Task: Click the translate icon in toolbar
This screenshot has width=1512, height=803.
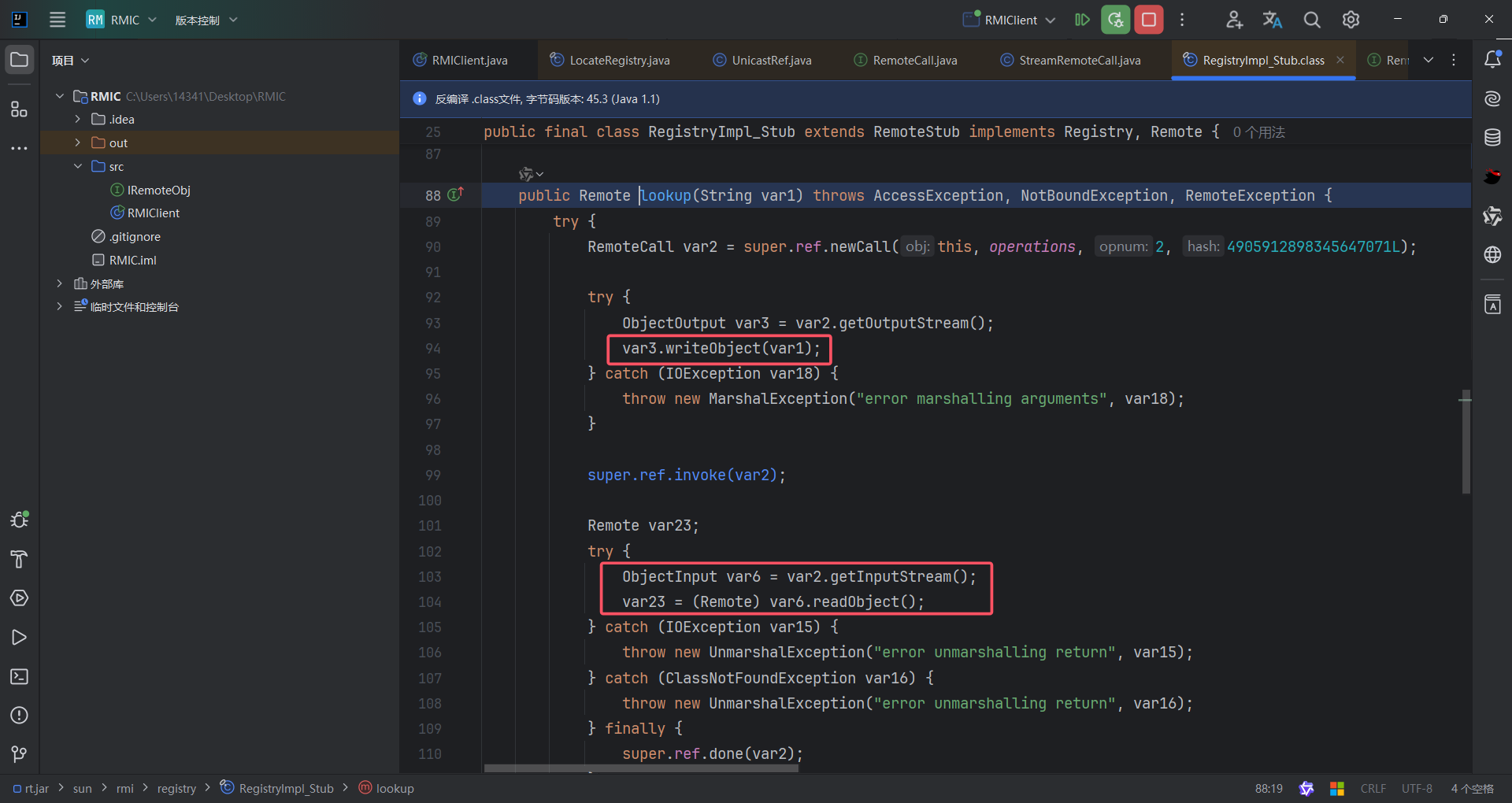Action: pos(1273,20)
